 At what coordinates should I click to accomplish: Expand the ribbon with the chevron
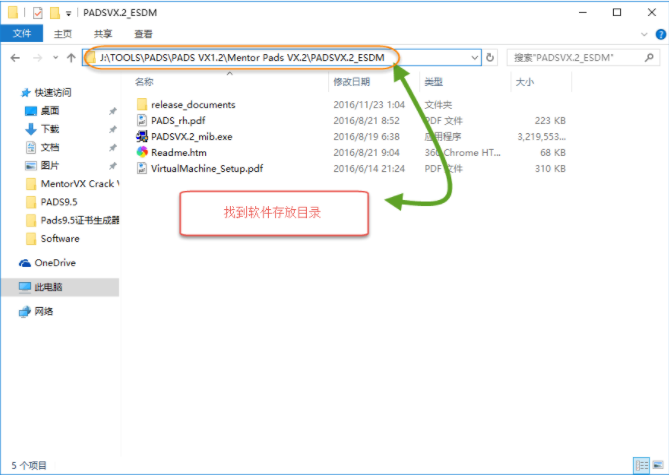pos(644,35)
